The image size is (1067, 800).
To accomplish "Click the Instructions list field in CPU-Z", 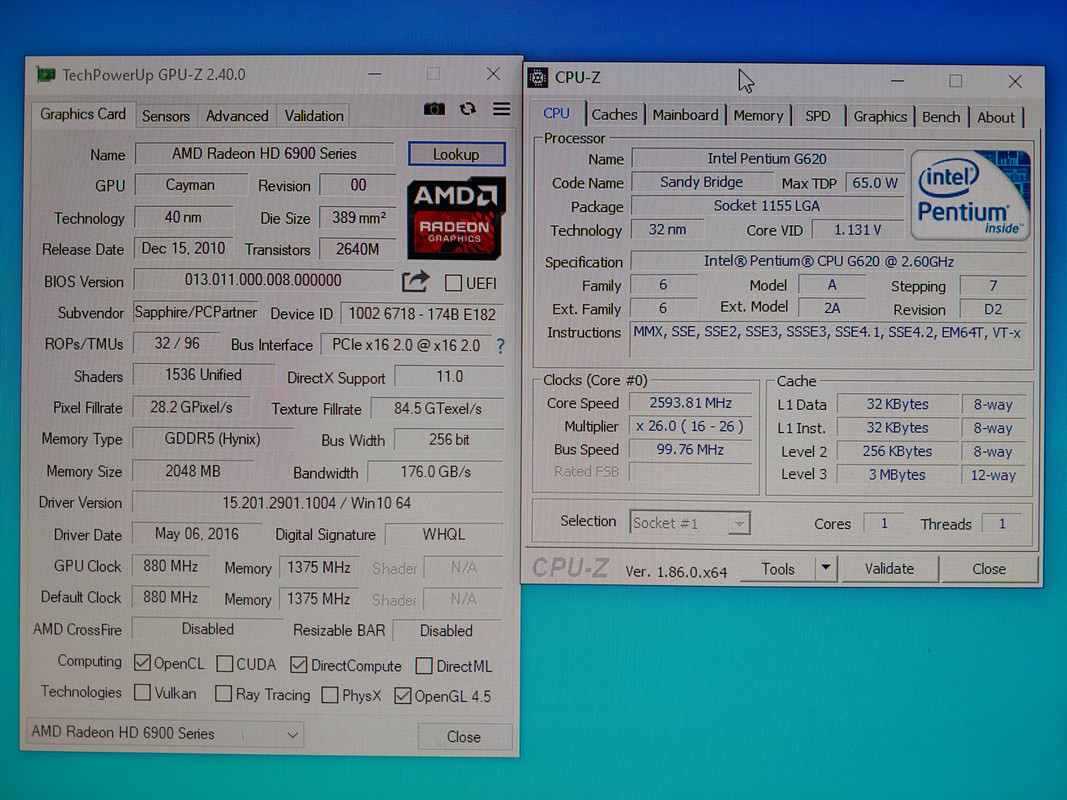I will [x=828, y=339].
